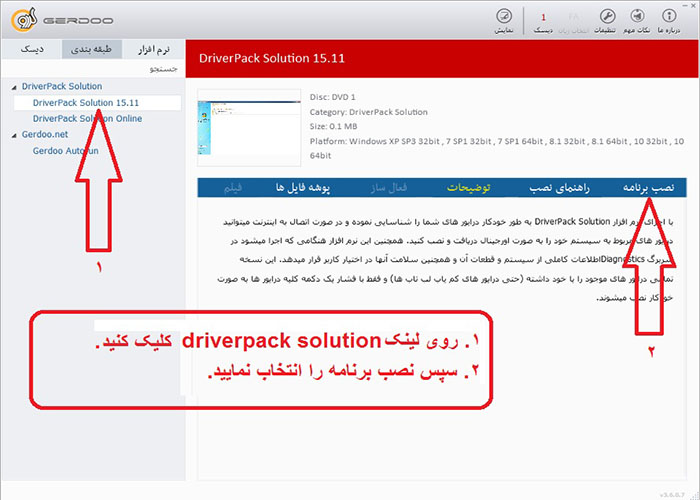Select Gerdoo.net category label in tree
The width and height of the screenshot is (700, 500).
coord(45,134)
